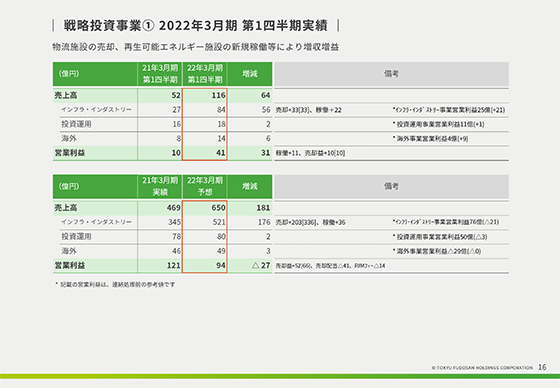Click the subtitle starting with 物流施設の売却
The width and height of the screenshot is (560, 388).
pyautogui.click(x=195, y=47)
